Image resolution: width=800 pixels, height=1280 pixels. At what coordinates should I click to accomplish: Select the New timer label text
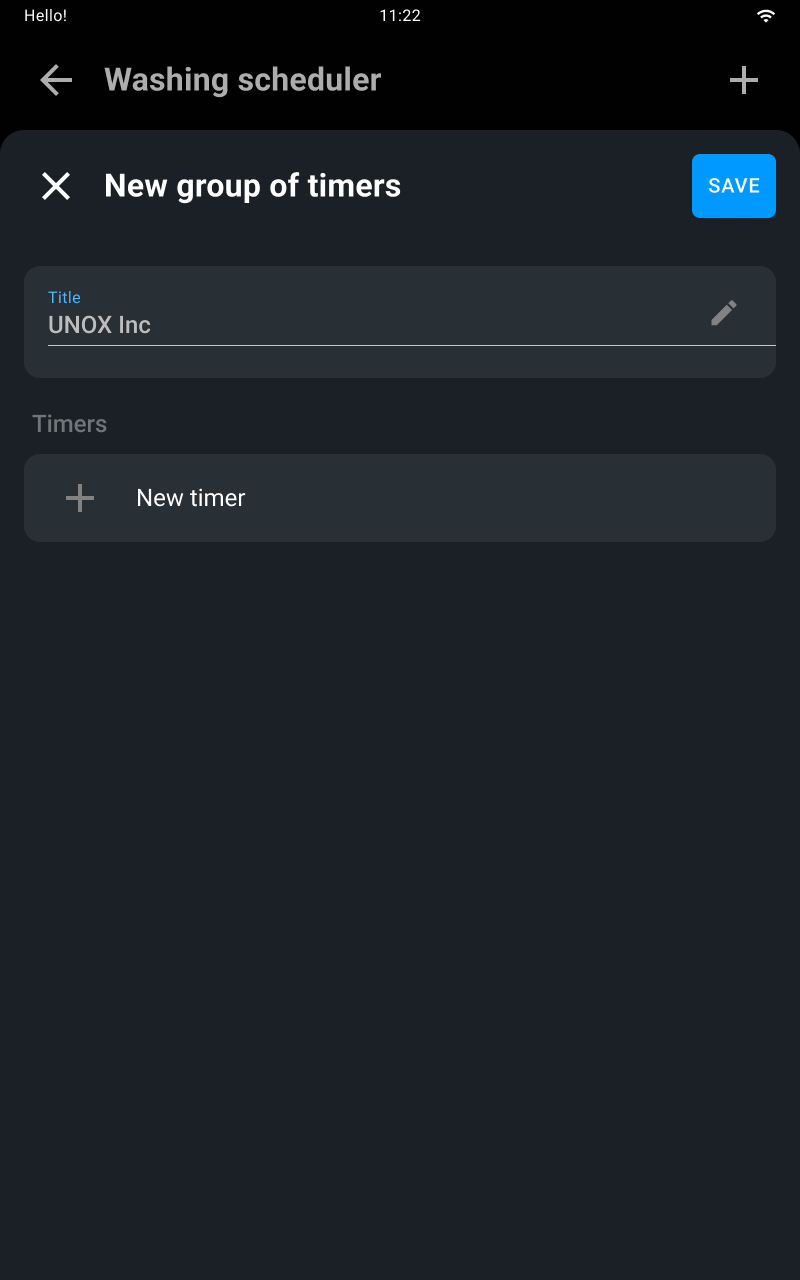click(191, 498)
